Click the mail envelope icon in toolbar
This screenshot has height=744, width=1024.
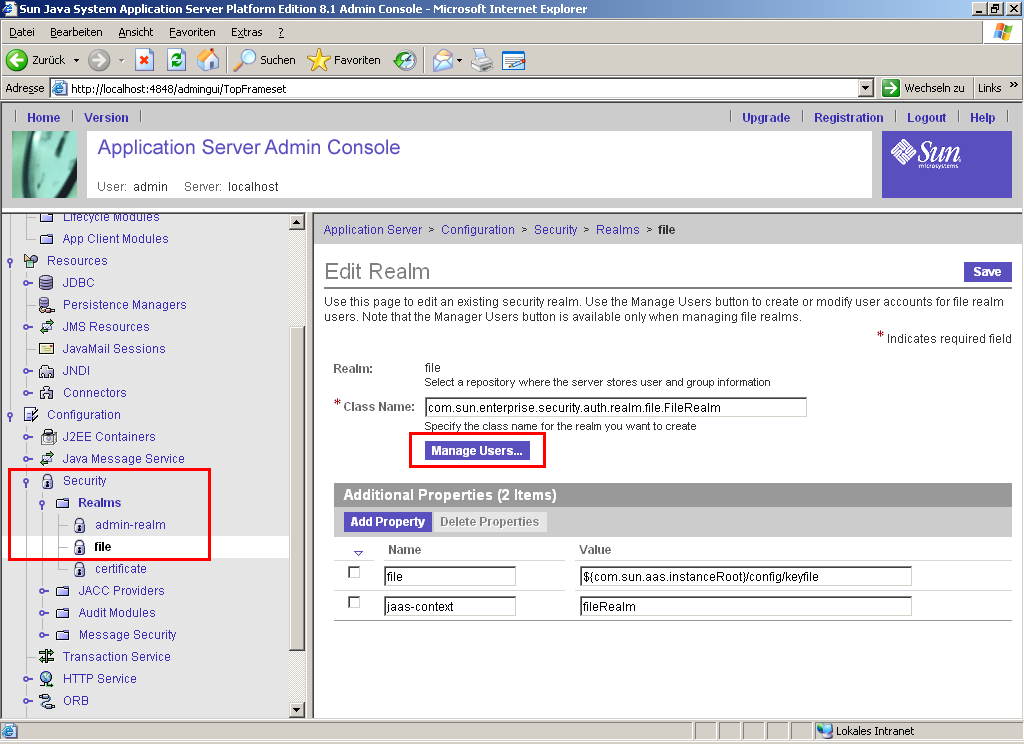coord(443,61)
